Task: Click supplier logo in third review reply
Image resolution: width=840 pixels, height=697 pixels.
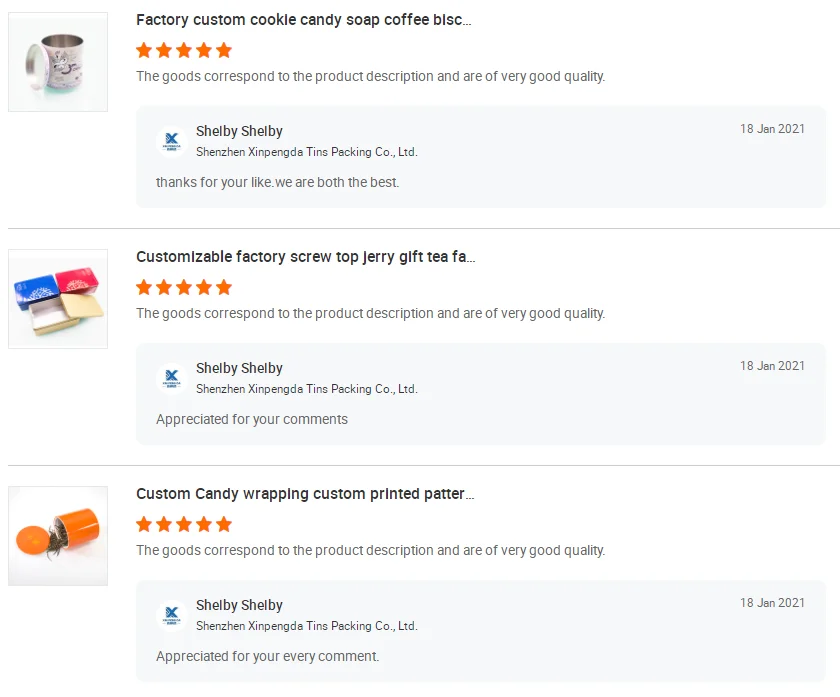Action: pos(172,615)
